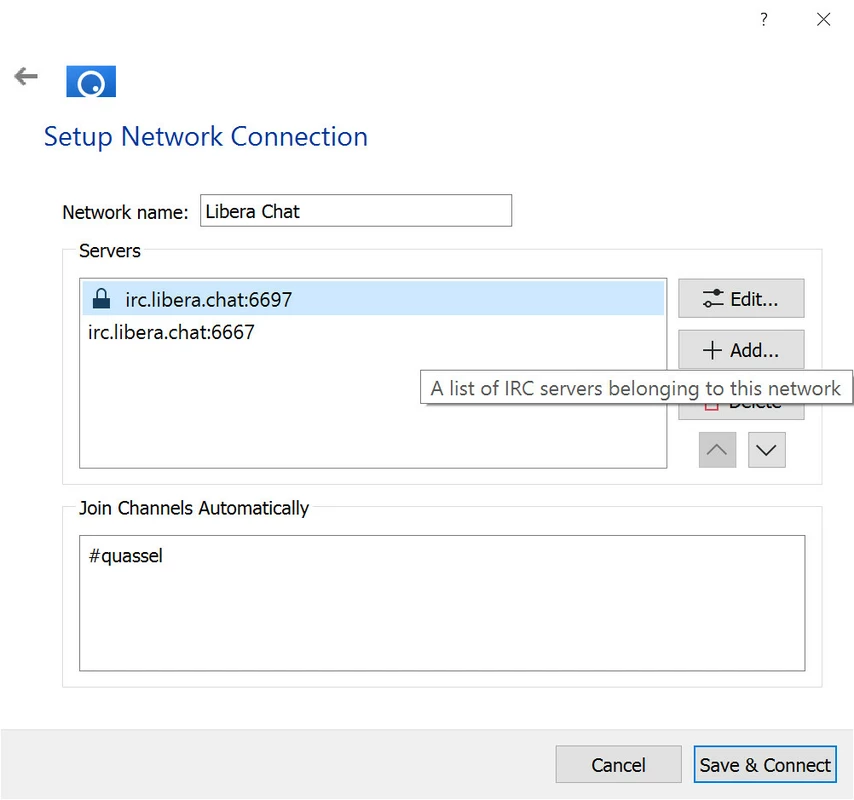
Task: Open Edit... for the selected server
Action: tap(741, 298)
